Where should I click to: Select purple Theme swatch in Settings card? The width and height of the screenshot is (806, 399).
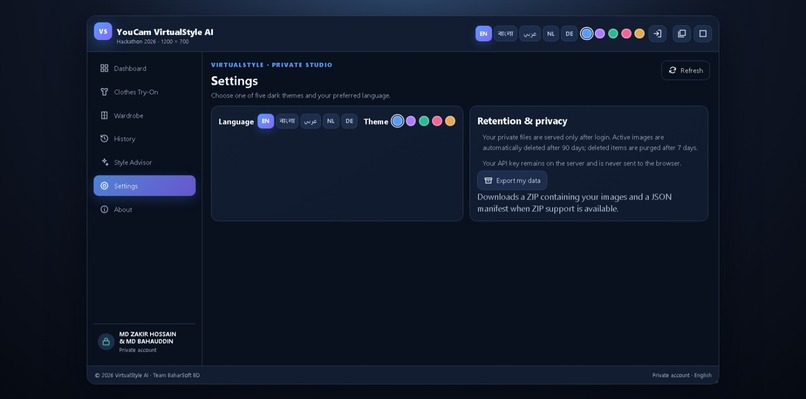pos(411,121)
